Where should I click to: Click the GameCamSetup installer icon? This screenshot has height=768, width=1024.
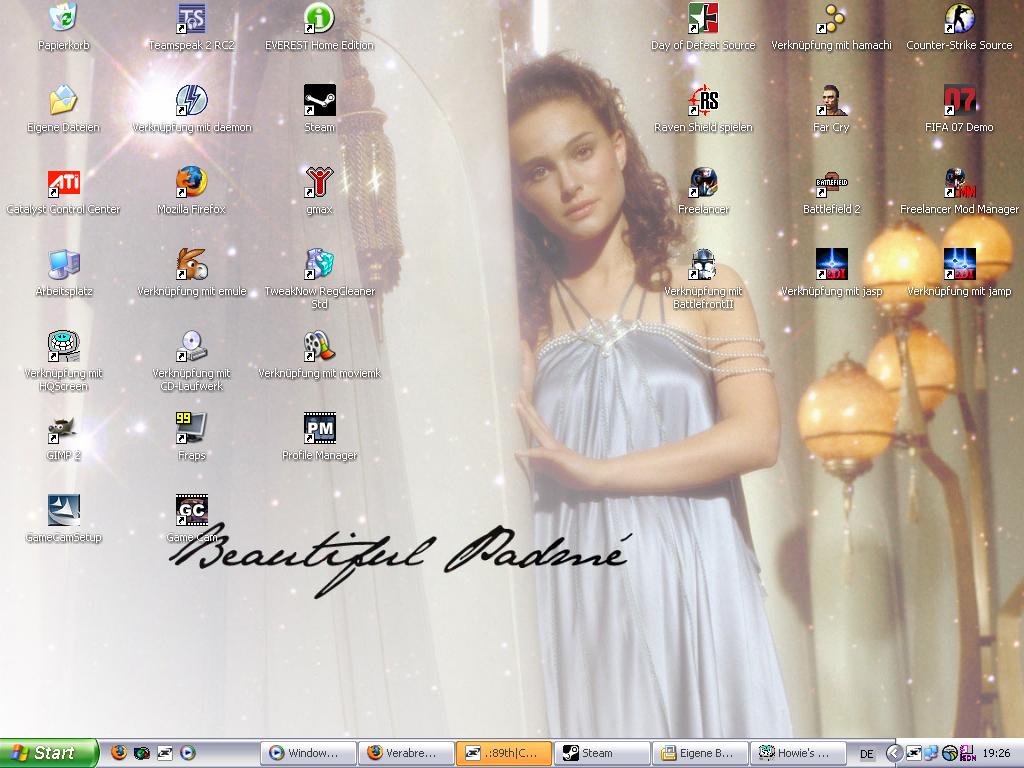coord(63,510)
